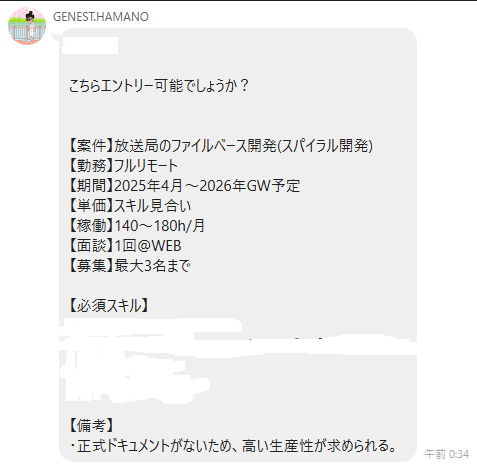
Task: Click the 【面談】 label
Action: pos(91,246)
